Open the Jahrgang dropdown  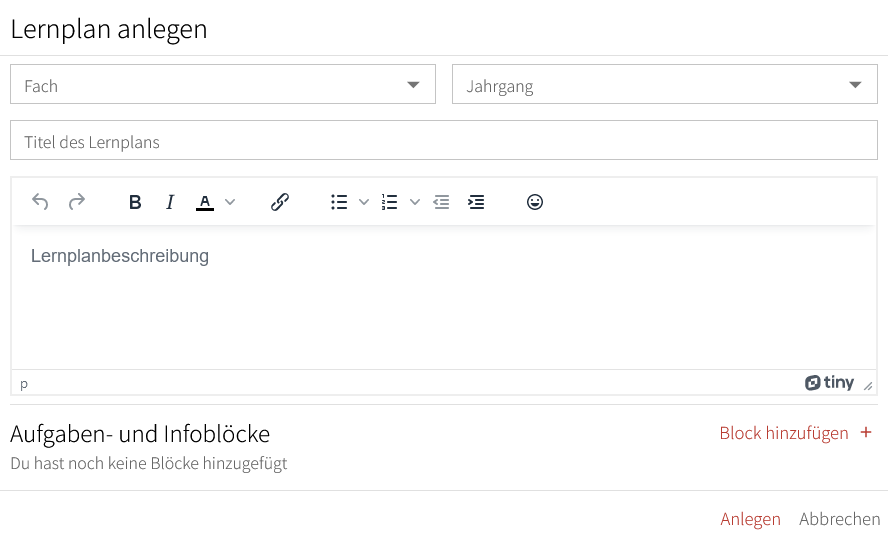[x=665, y=84]
